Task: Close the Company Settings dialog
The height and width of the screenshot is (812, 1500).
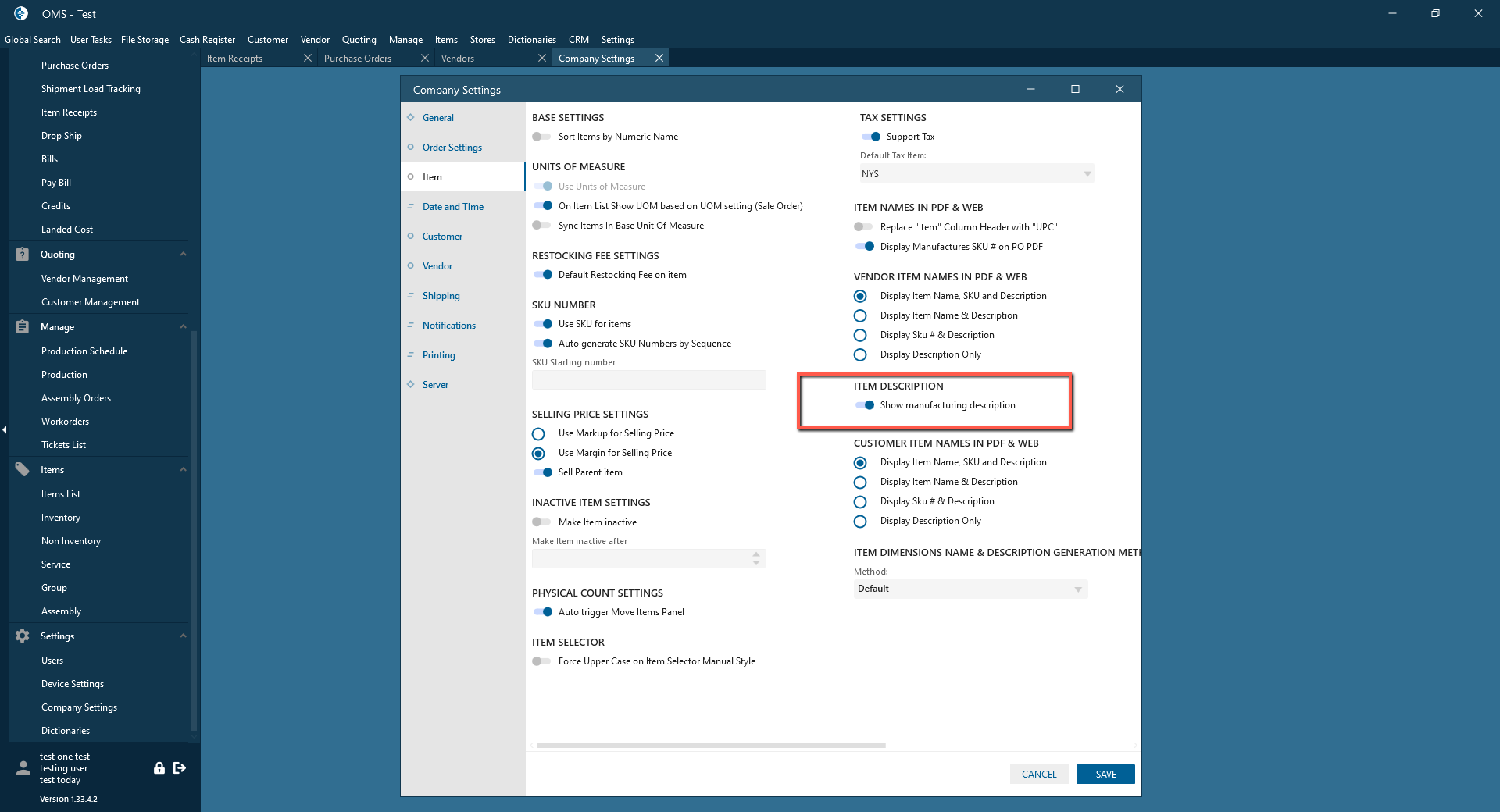Action: tap(1120, 90)
